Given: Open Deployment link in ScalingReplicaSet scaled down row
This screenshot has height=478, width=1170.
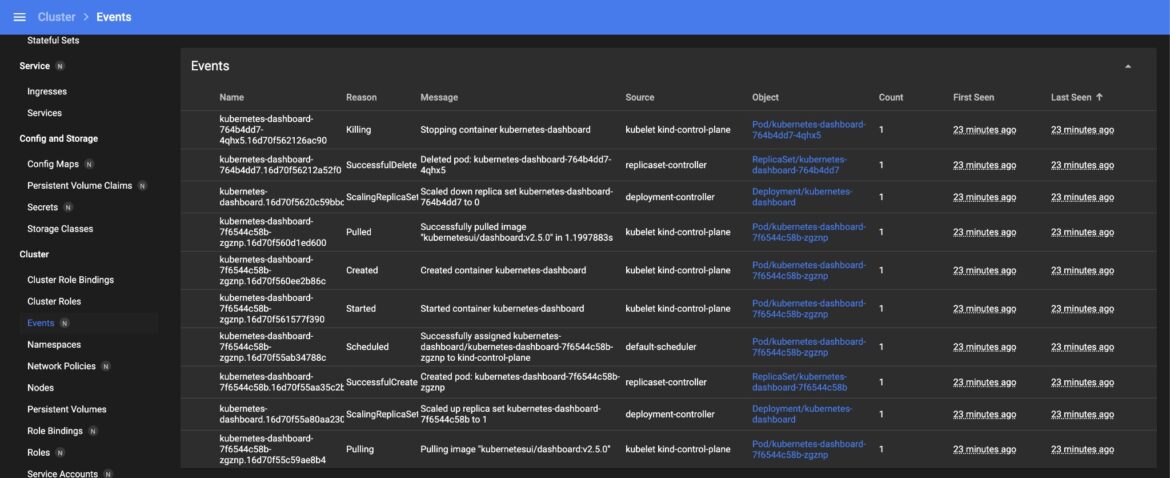Looking at the screenshot, I should [x=802, y=197].
